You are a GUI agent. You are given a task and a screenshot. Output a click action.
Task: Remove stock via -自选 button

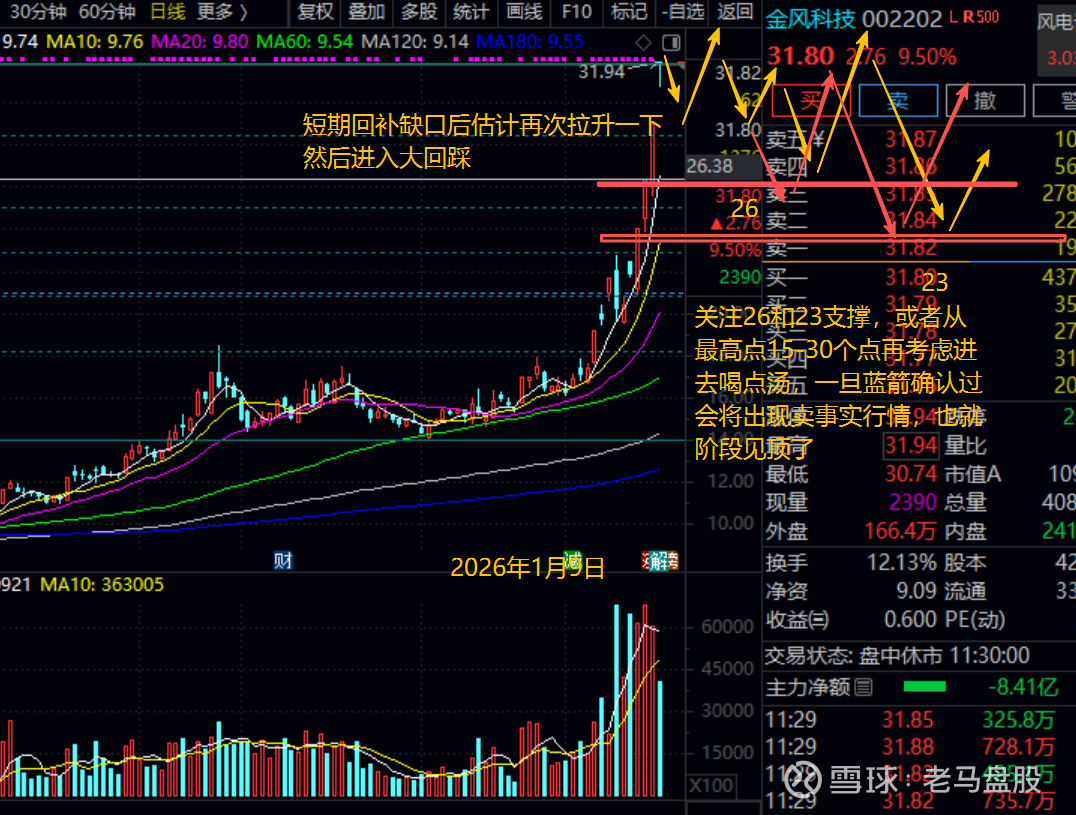[x=683, y=12]
